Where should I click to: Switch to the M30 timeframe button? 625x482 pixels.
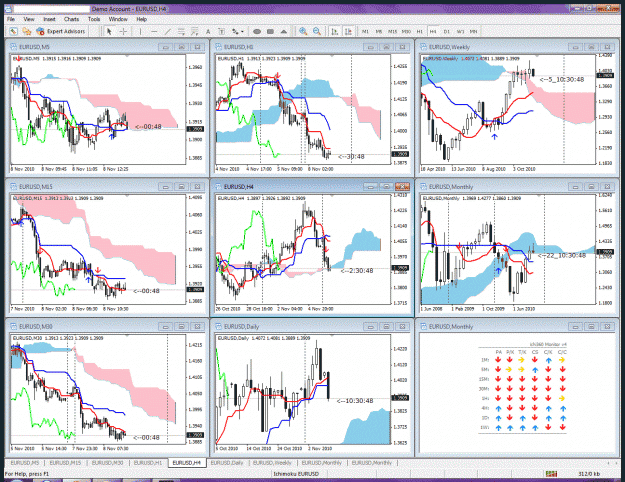click(406, 31)
